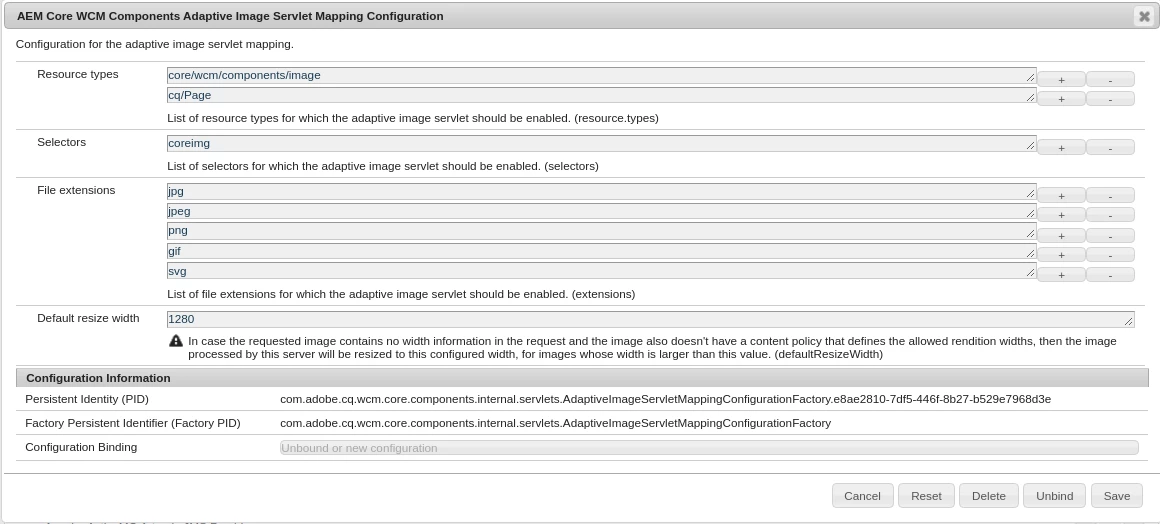Edit the jpg file extension field

click(601, 192)
